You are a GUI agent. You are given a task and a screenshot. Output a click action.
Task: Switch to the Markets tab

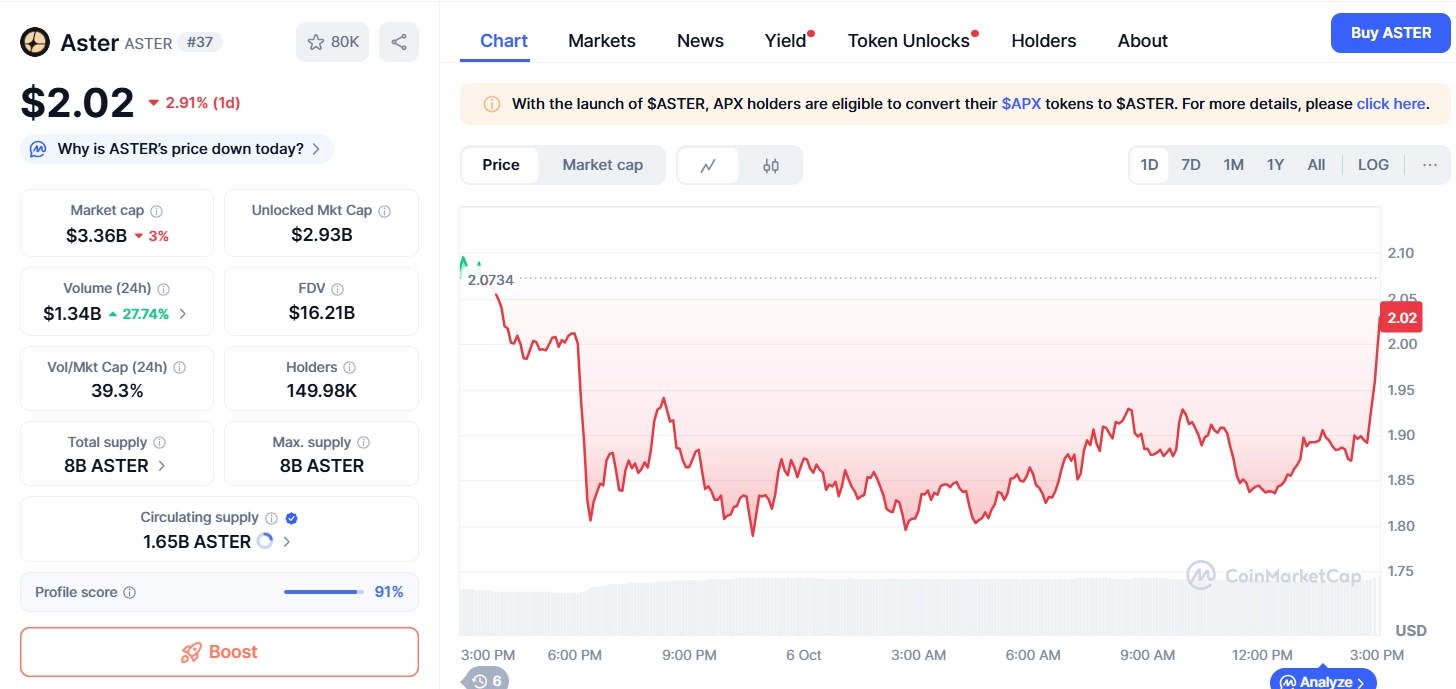(601, 40)
